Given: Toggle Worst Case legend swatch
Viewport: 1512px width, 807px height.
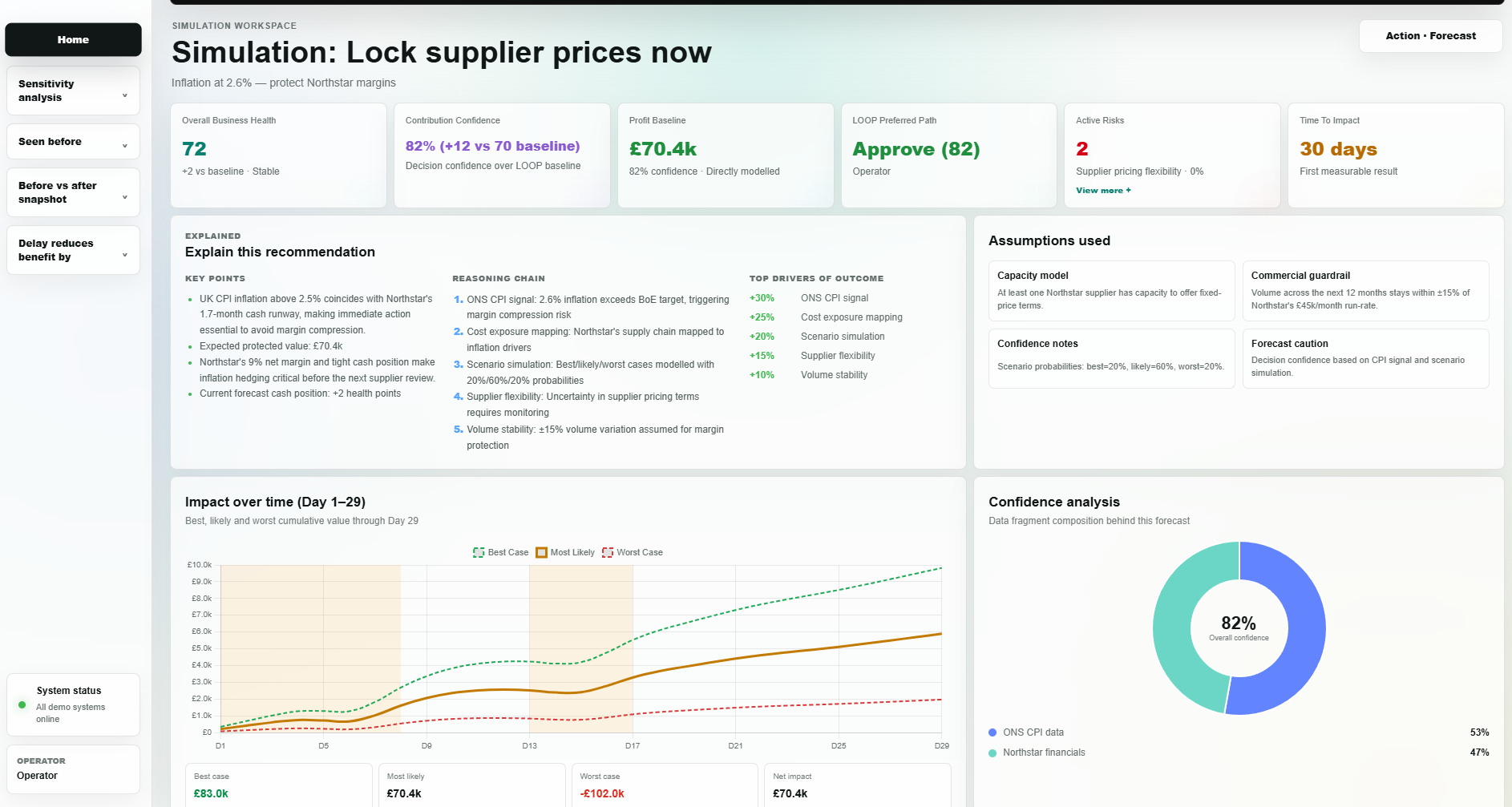Looking at the screenshot, I should (608, 552).
